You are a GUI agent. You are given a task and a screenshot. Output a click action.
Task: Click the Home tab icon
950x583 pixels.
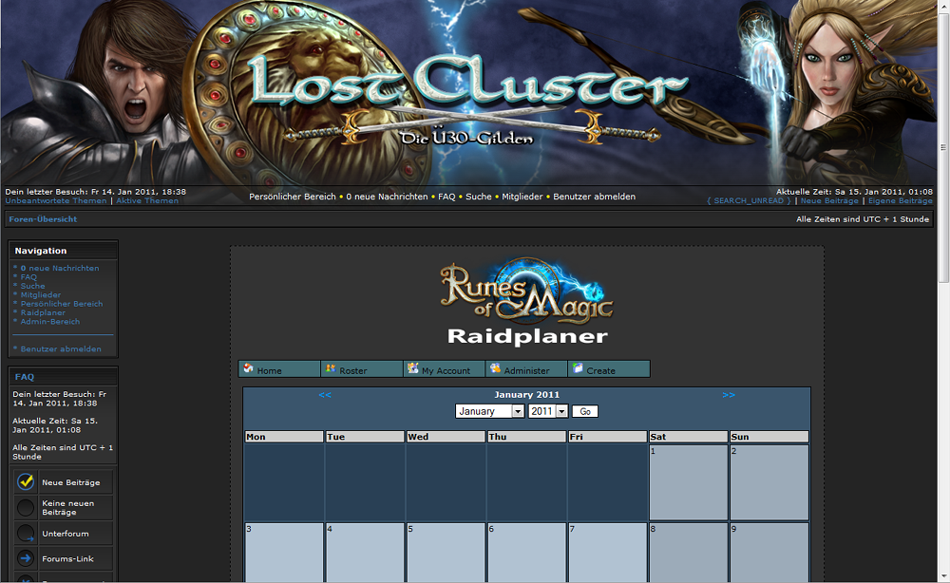[x=248, y=368]
